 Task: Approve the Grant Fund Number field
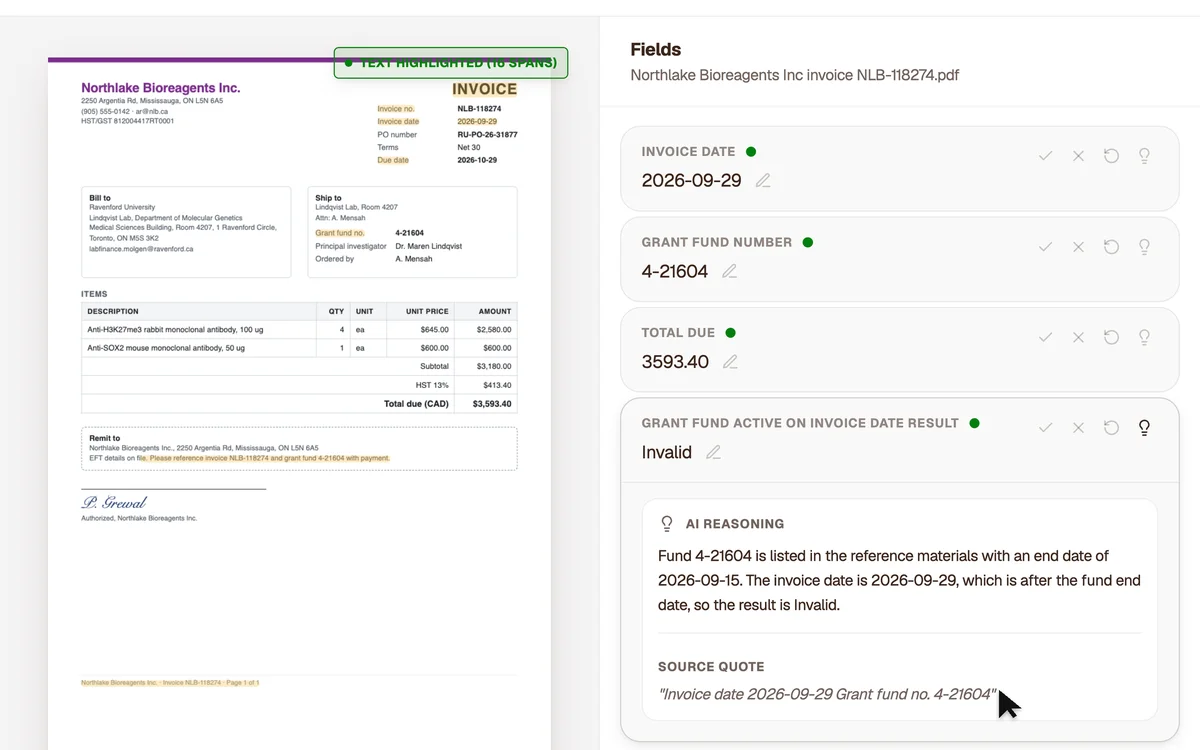coord(1045,246)
